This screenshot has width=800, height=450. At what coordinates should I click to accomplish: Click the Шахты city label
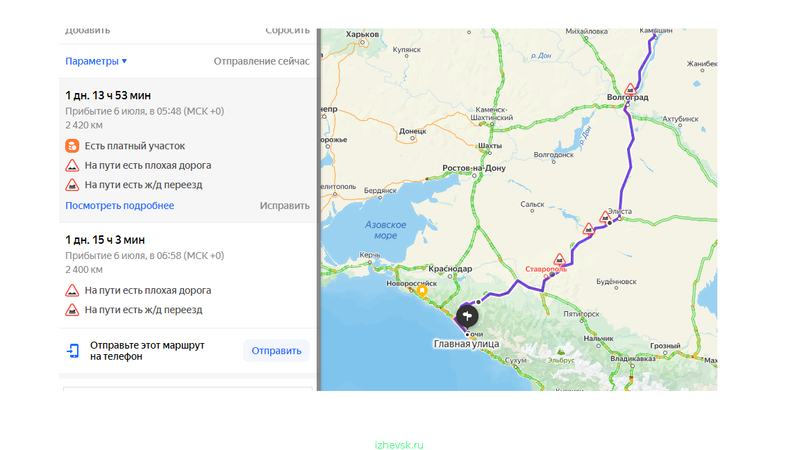click(x=490, y=145)
